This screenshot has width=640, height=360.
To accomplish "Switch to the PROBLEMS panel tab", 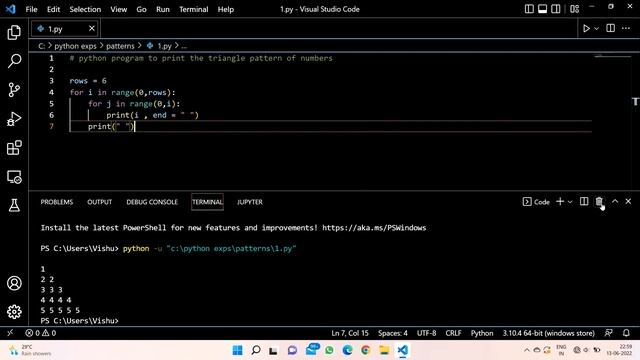I will click(57, 202).
